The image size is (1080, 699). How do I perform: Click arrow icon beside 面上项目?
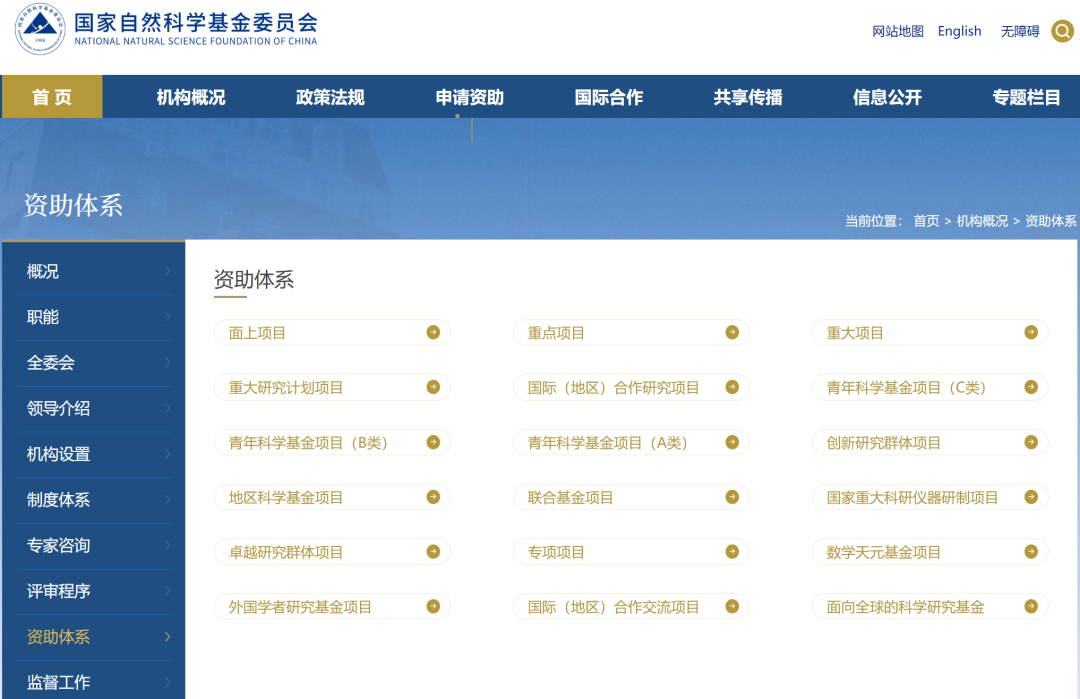[433, 332]
